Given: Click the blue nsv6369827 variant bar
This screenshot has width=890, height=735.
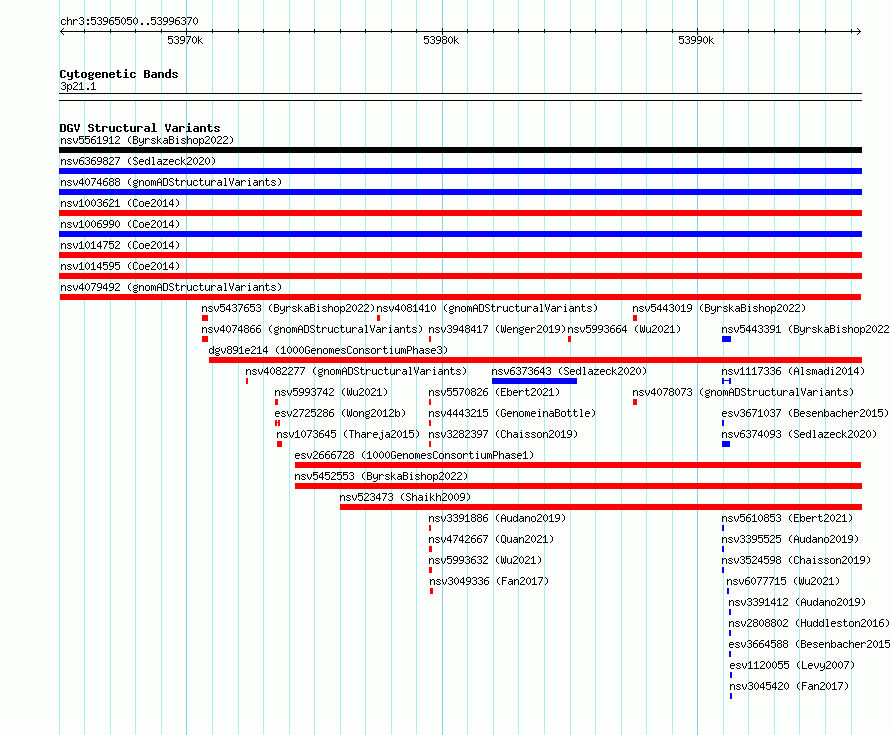Looking at the screenshot, I should (460, 171).
